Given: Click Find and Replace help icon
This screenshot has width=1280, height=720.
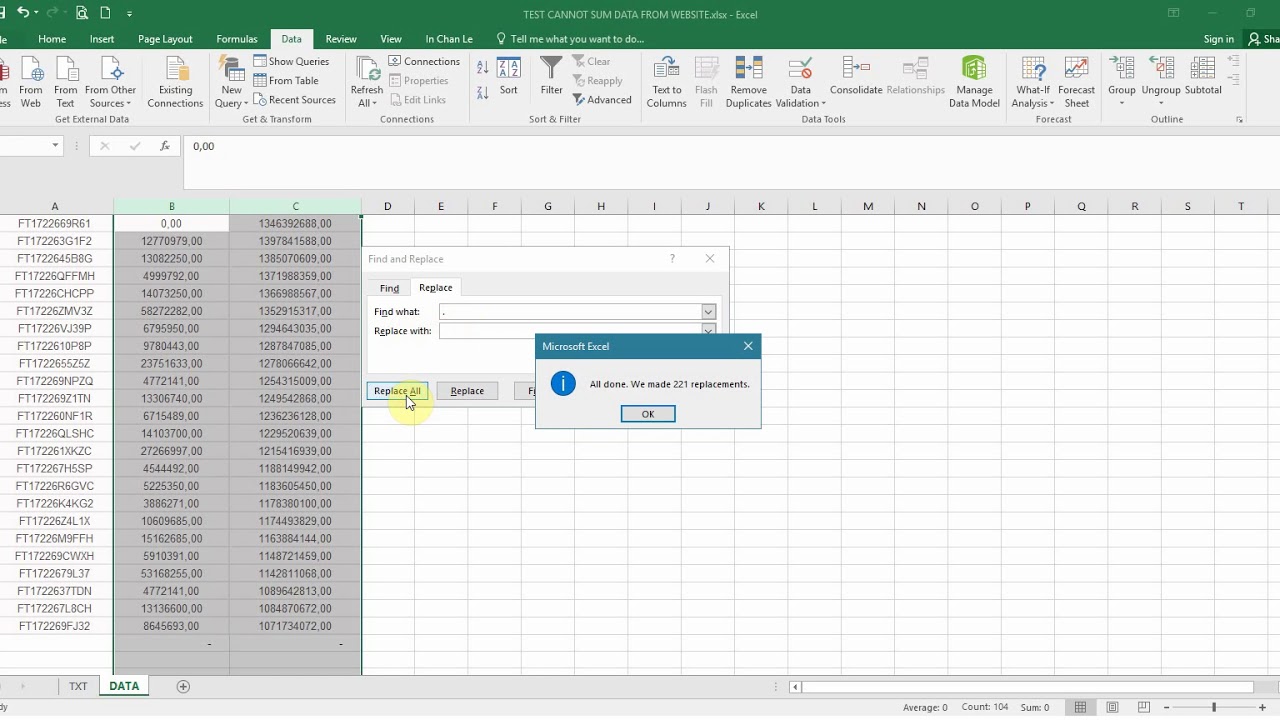Looking at the screenshot, I should (x=672, y=259).
